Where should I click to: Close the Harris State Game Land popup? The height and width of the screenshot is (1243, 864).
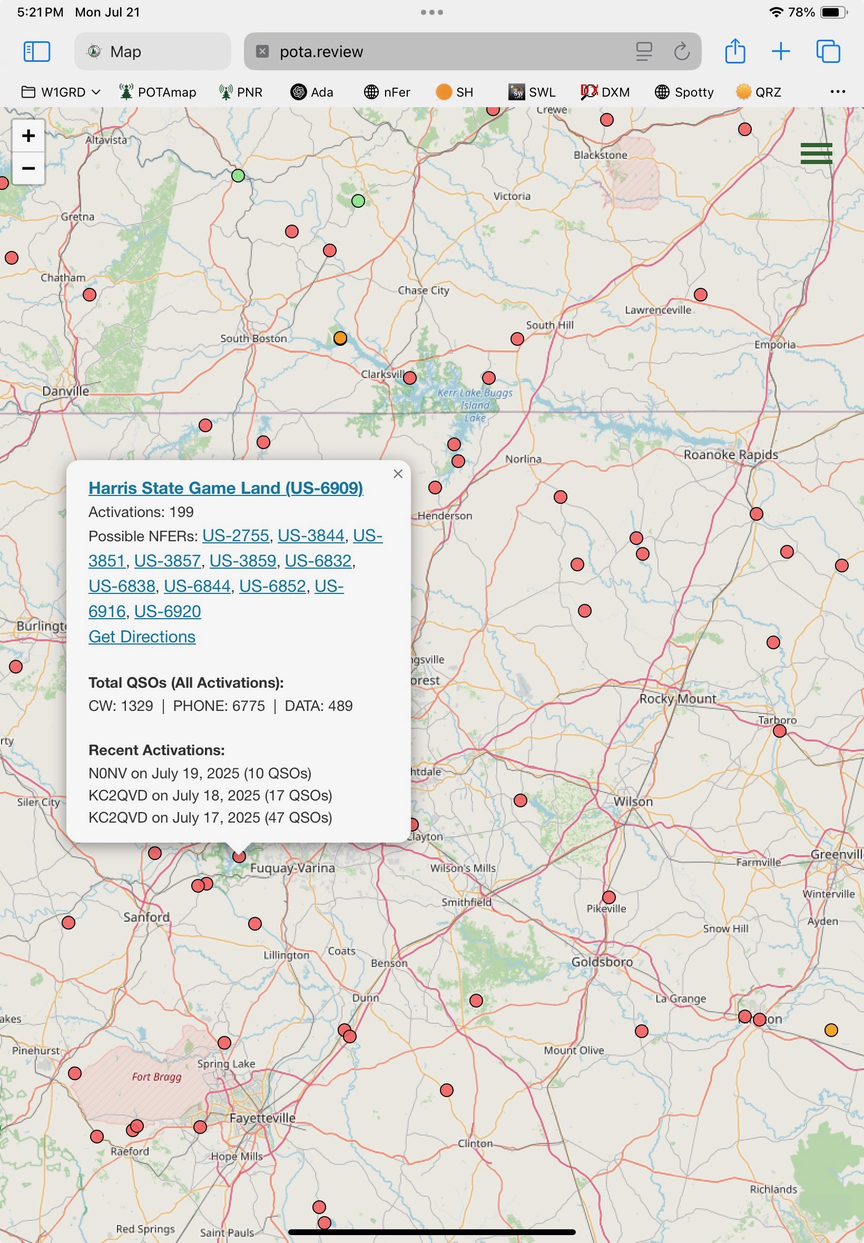pos(398,474)
